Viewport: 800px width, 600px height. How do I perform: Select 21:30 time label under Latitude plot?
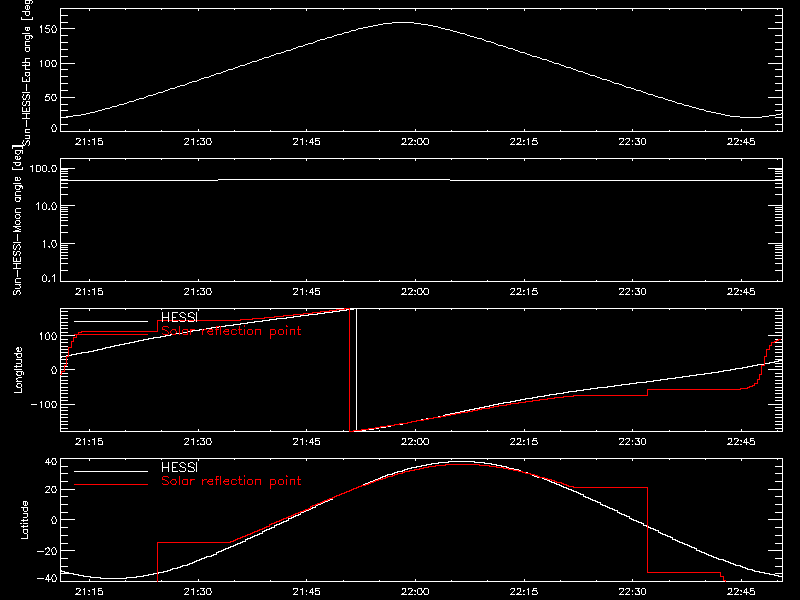point(198,592)
